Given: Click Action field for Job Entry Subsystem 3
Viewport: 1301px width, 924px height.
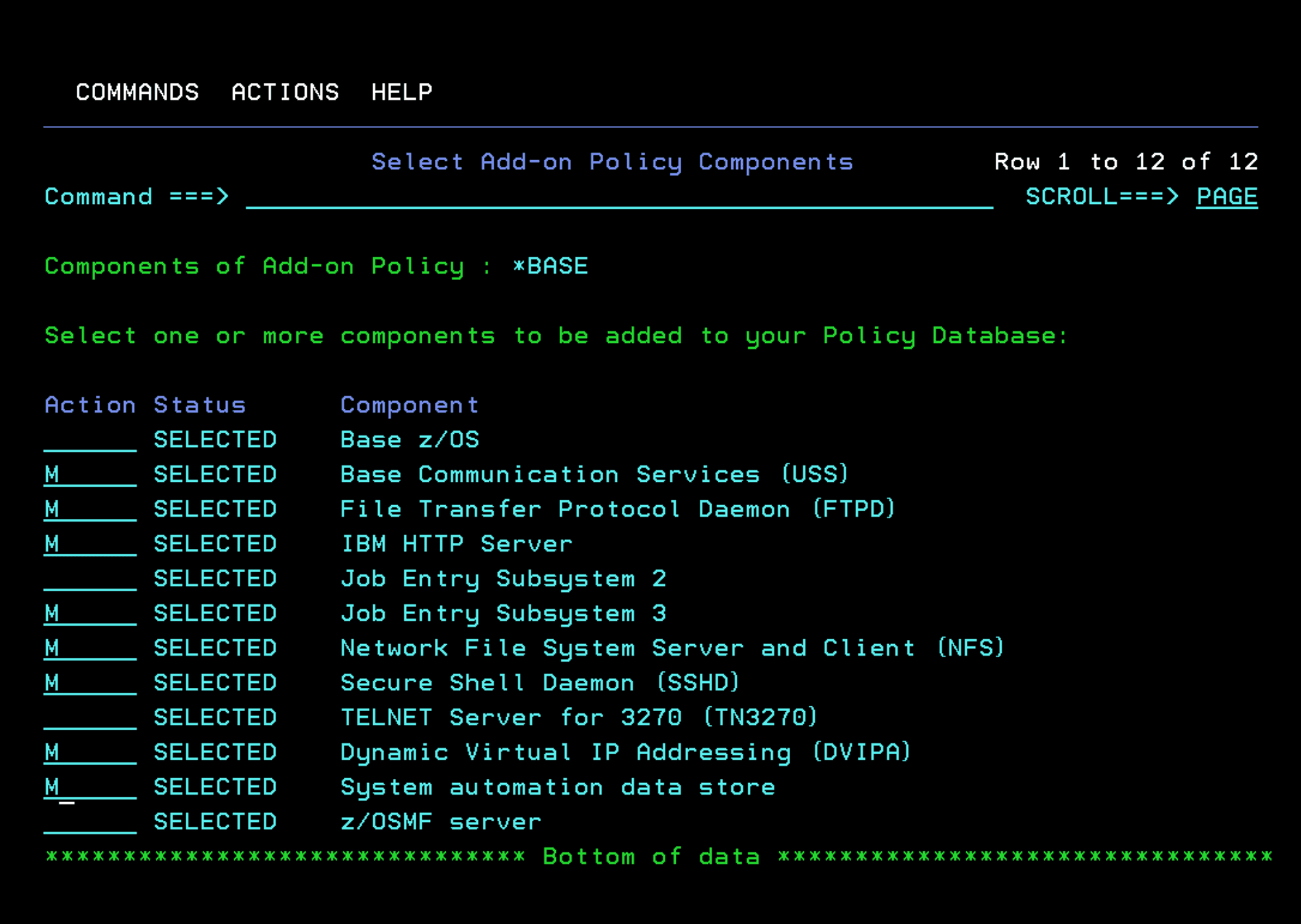Looking at the screenshot, I should [90, 614].
